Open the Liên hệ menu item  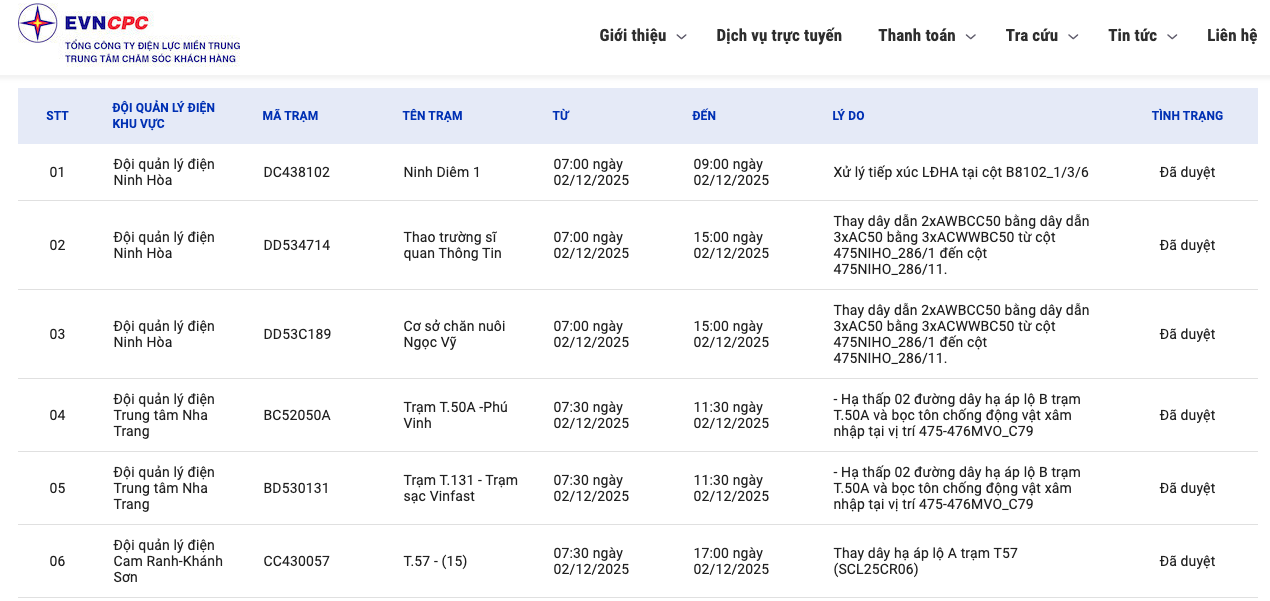1231,36
